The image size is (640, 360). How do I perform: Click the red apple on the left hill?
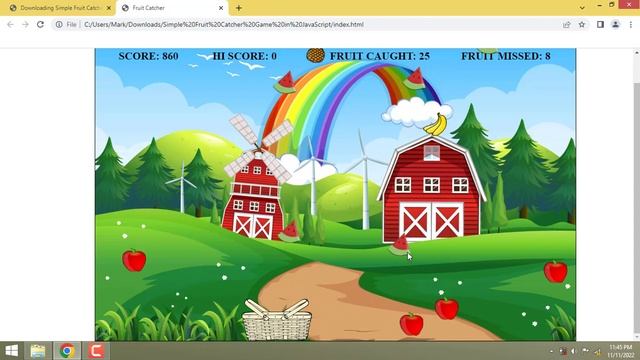[134, 260]
